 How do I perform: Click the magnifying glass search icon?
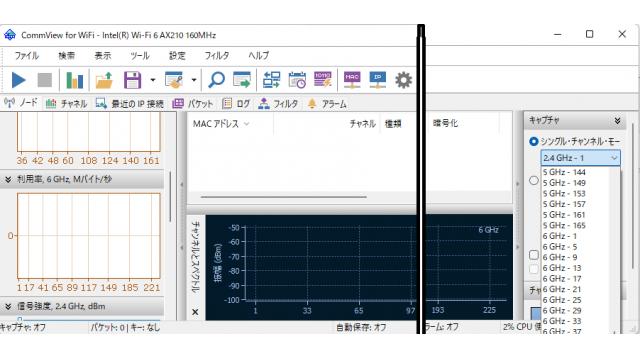tap(216, 80)
